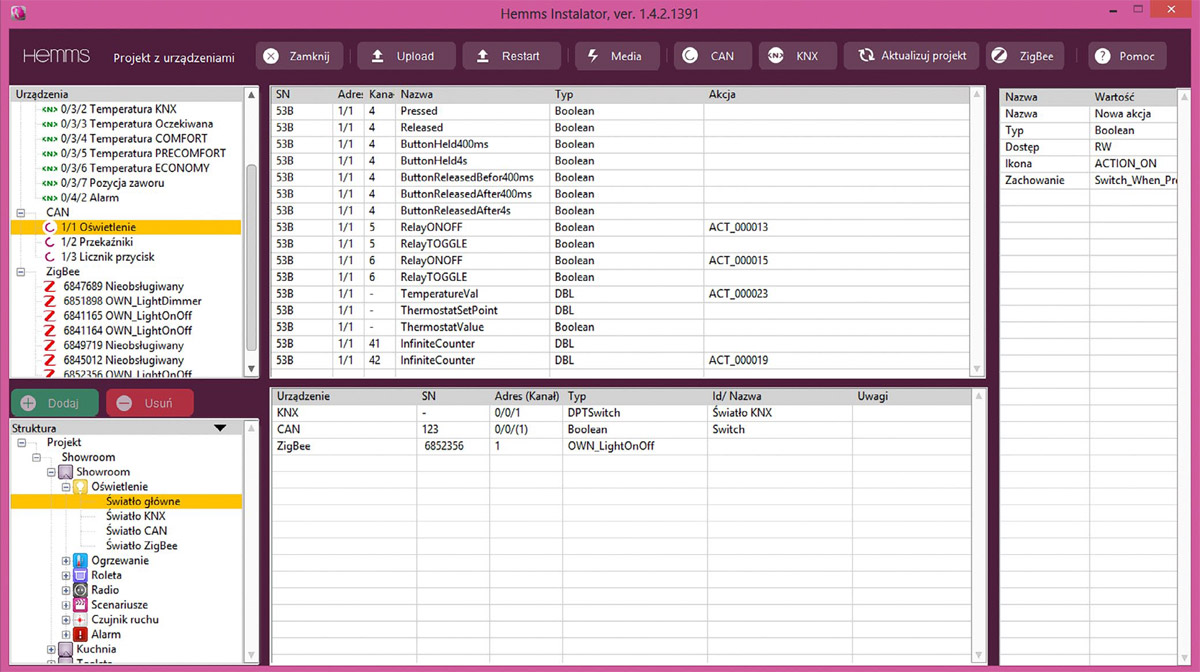Select the RelayTOGGLE row for channel 5
This screenshot has width=1200, height=672.
click(x=620, y=244)
